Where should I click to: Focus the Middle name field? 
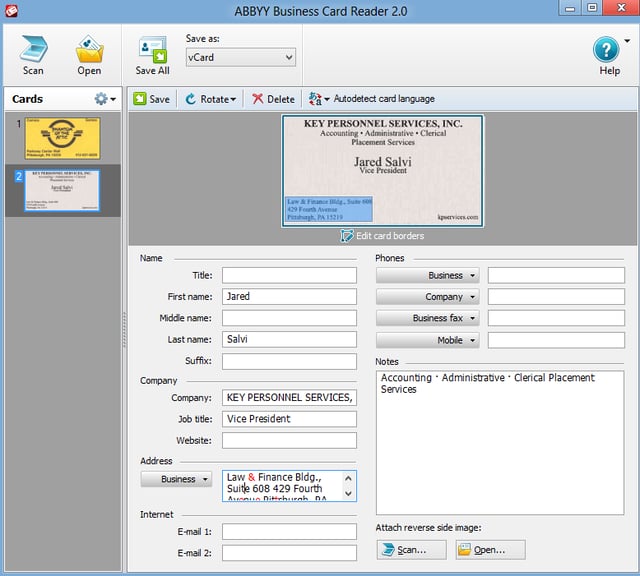(x=289, y=318)
